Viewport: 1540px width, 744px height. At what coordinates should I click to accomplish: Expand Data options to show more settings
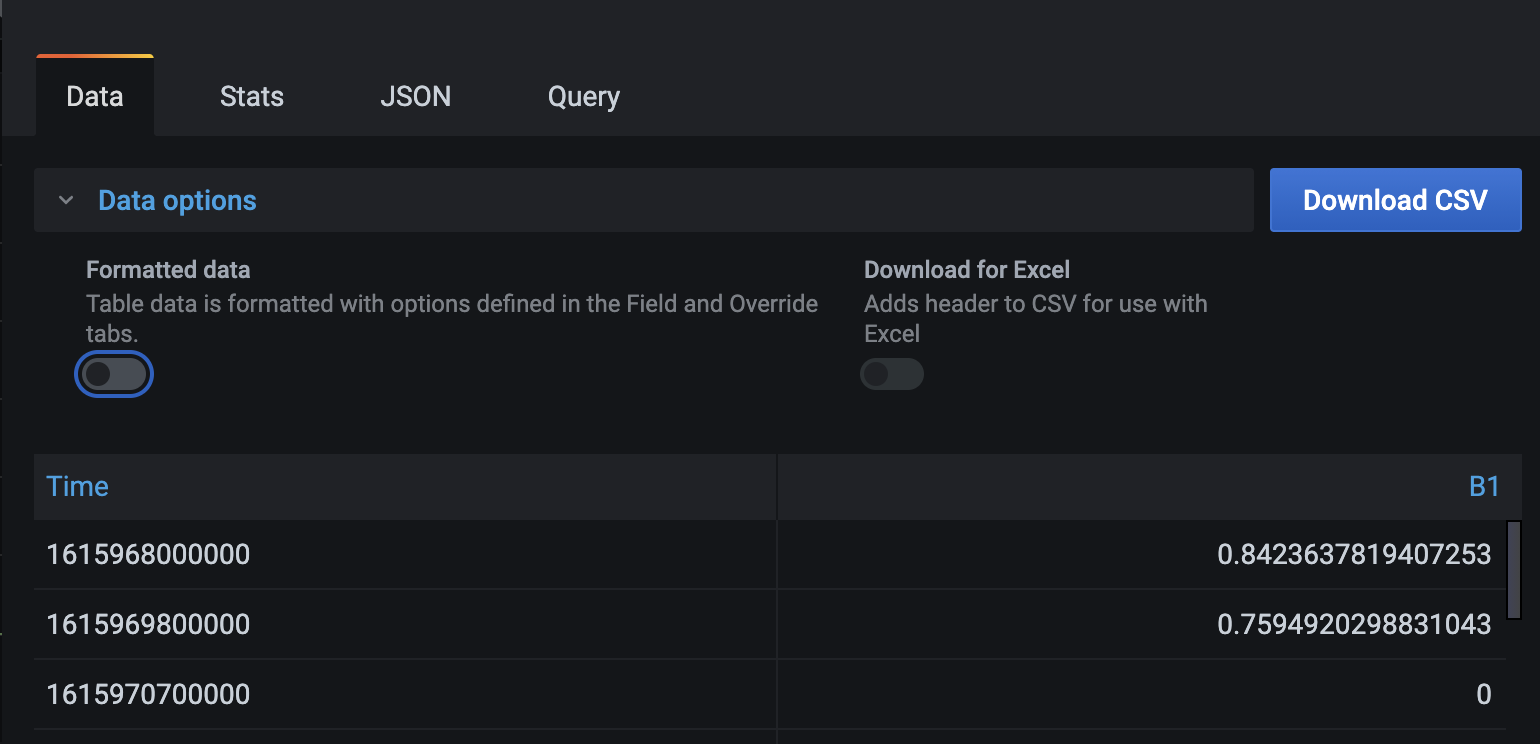tap(66, 200)
